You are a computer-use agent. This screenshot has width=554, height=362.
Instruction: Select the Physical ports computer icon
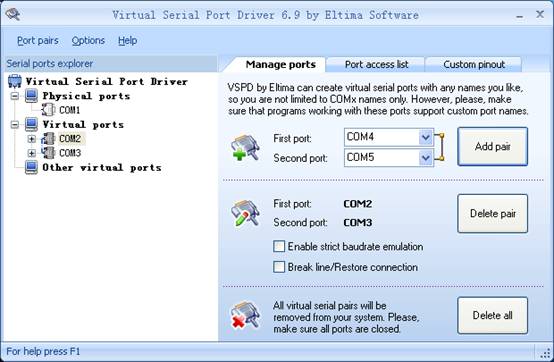click(x=31, y=96)
